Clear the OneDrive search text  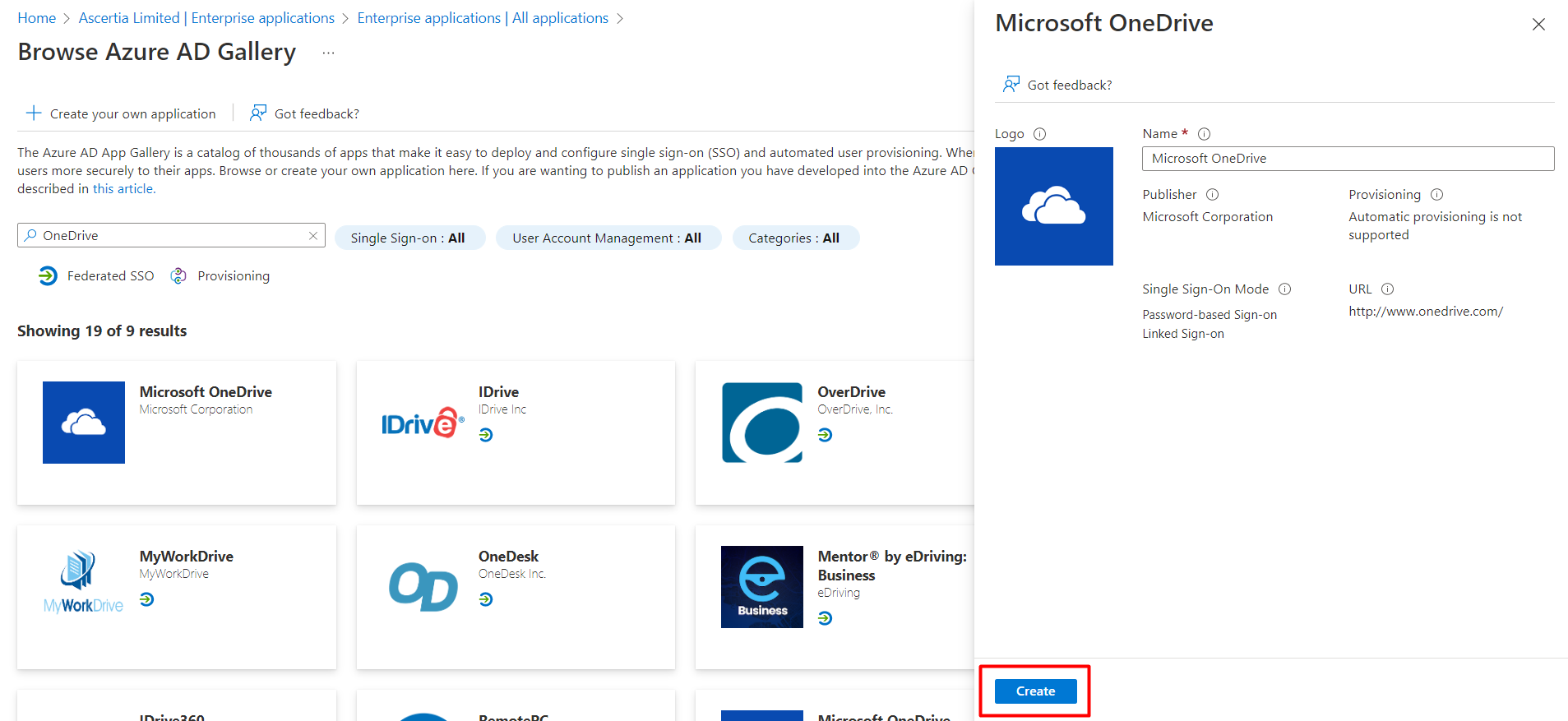(313, 236)
